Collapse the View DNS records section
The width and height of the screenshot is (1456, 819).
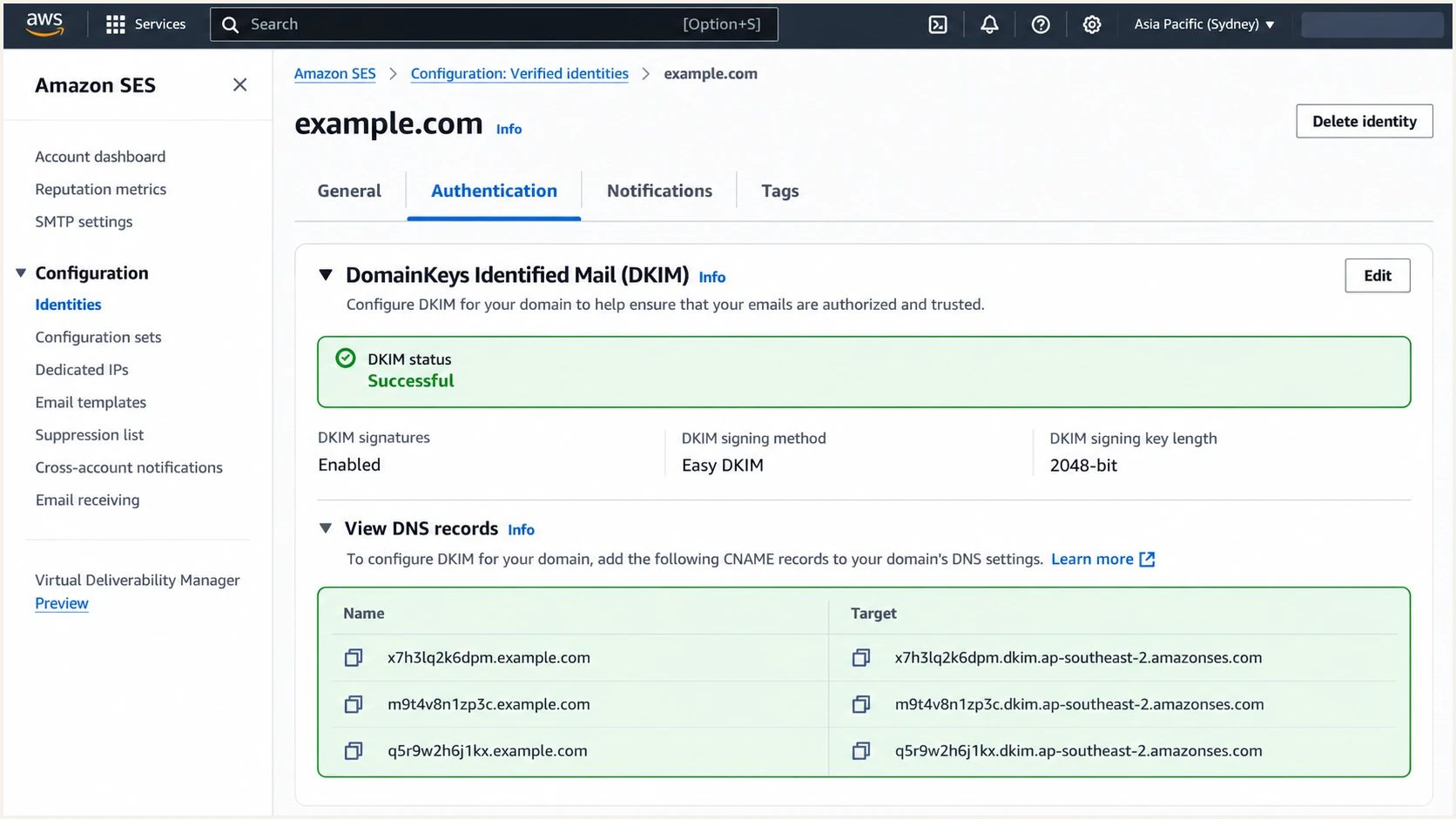tap(326, 528)
